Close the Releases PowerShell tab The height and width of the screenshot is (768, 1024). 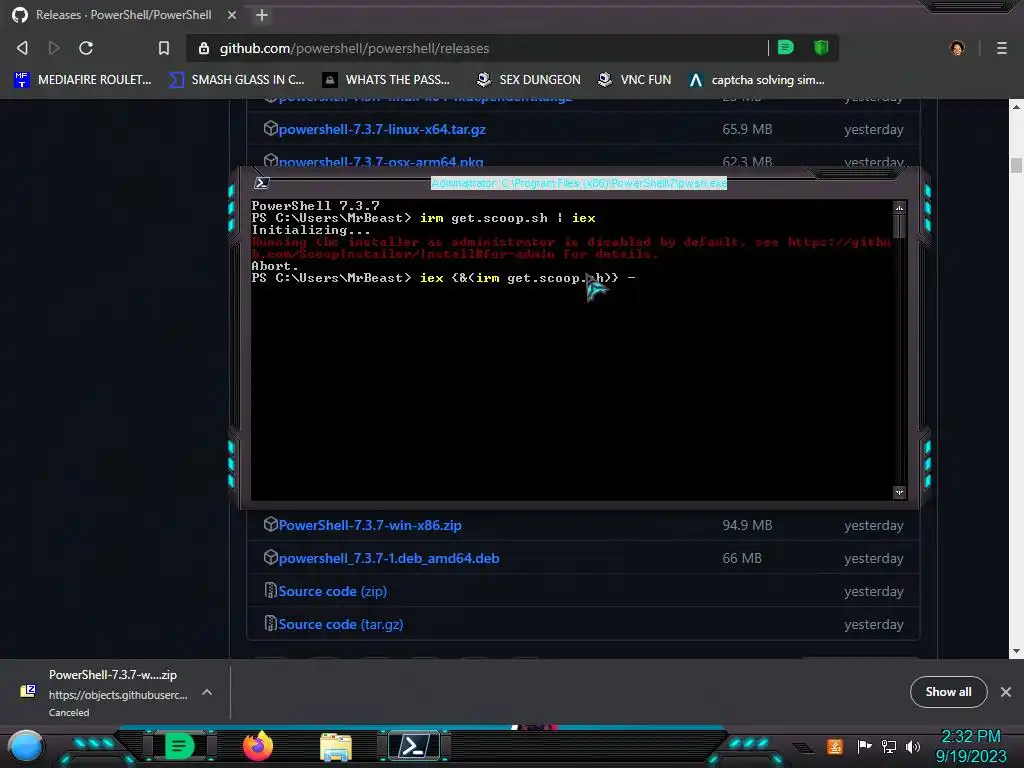pyautogui.click(x=232, y=15)
